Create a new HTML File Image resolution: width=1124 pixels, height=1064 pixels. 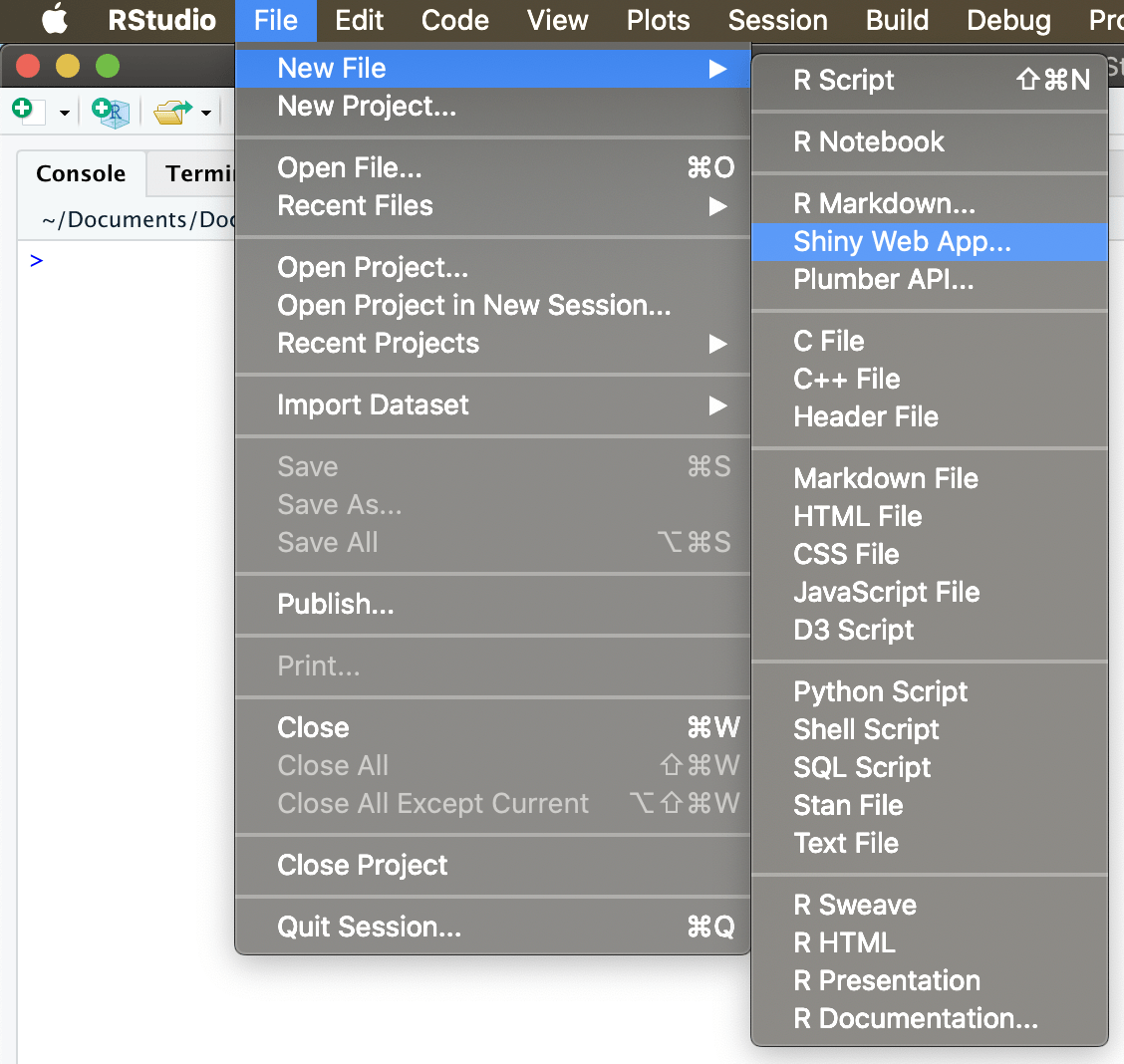click(x=930, y=517)
